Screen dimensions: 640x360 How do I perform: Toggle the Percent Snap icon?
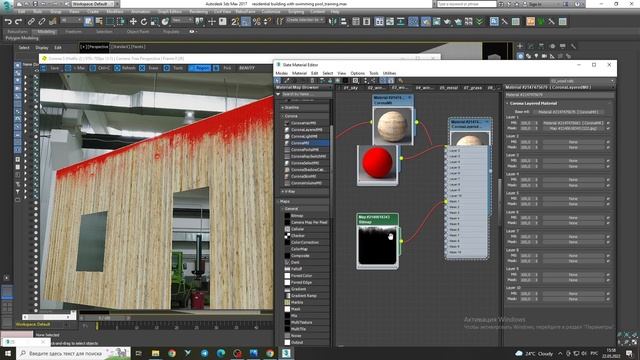click(257, 21)
